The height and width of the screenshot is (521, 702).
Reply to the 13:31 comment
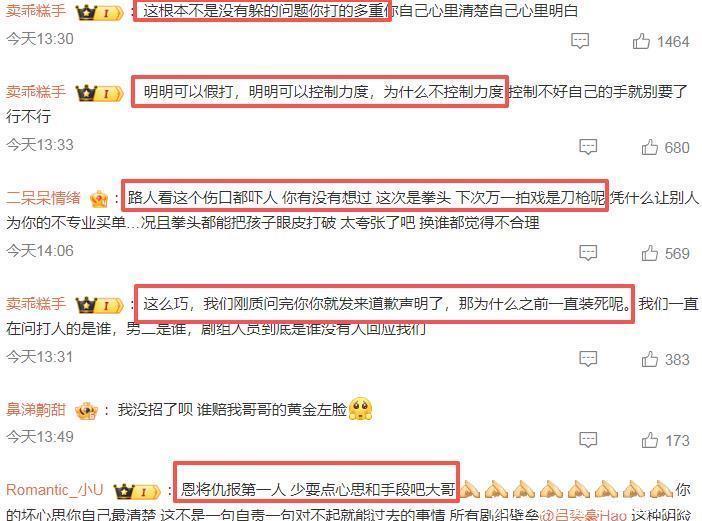coord(588,359)
